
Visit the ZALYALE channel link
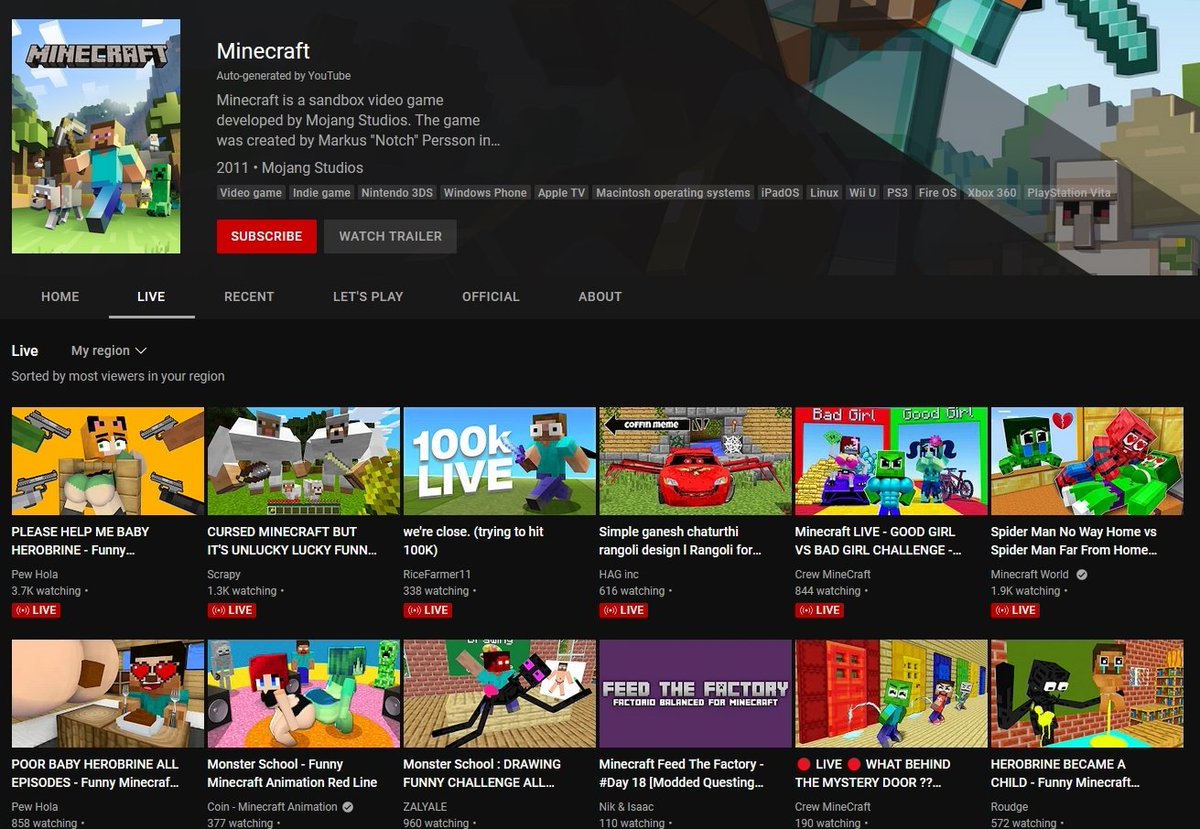coord(427,806)
